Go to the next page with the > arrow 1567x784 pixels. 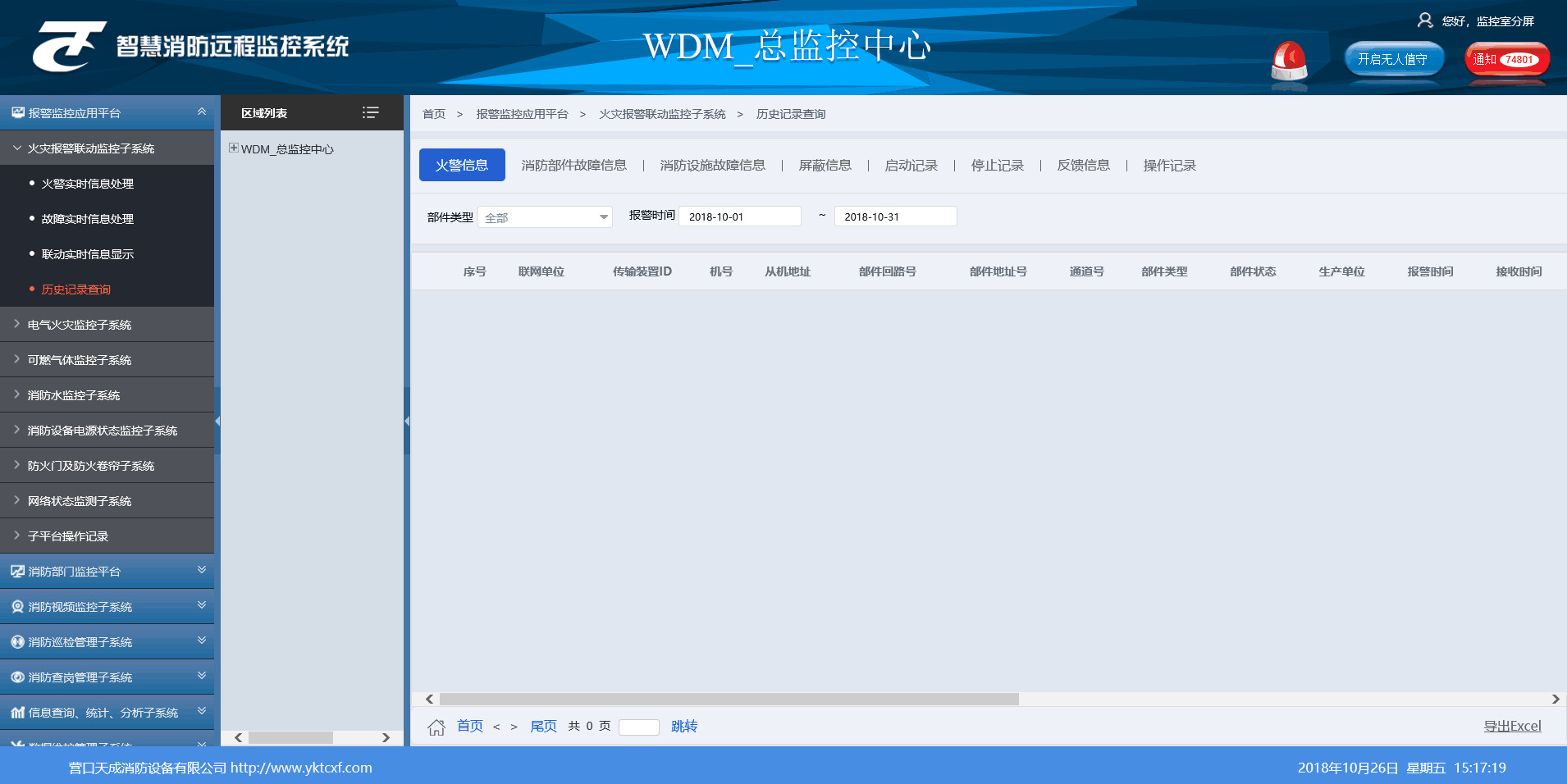tap(514, 727)
